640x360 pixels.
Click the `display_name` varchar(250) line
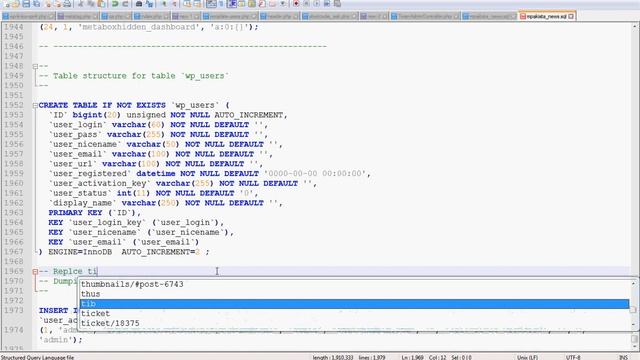coord(166,203)
